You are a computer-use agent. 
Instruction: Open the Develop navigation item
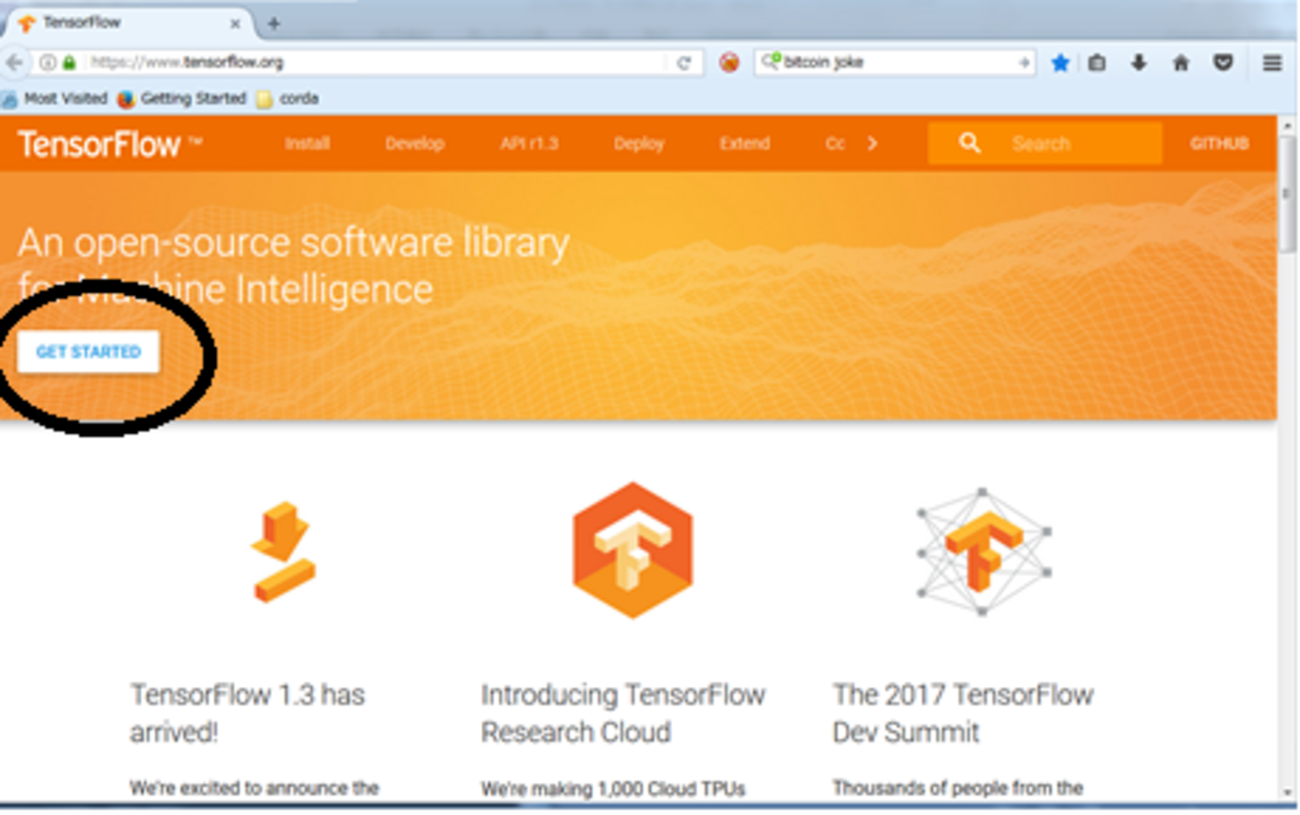click(x=414, y=143)
